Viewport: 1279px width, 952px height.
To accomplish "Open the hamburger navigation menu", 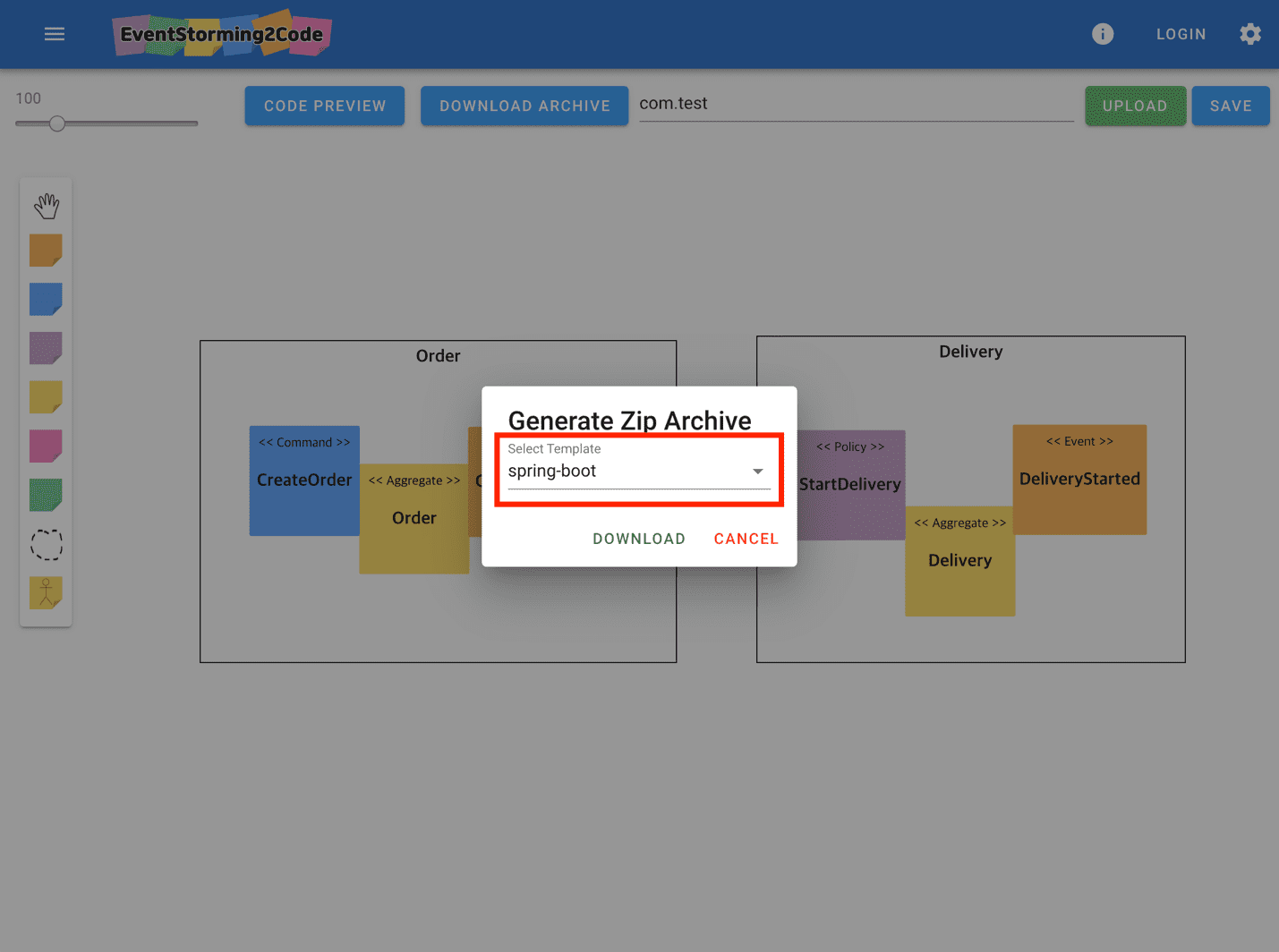I will pyautogui.click(x=55, y=34).
